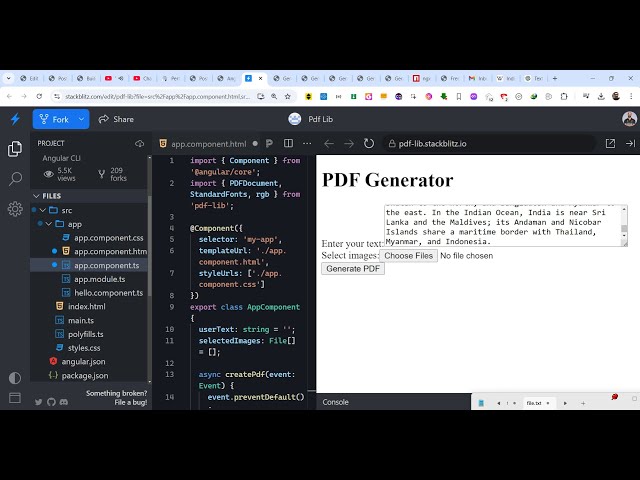Click the split editor icon
The height and width of the screenshot is (480, 640).
pyautogui.click(x=287, y=144)
